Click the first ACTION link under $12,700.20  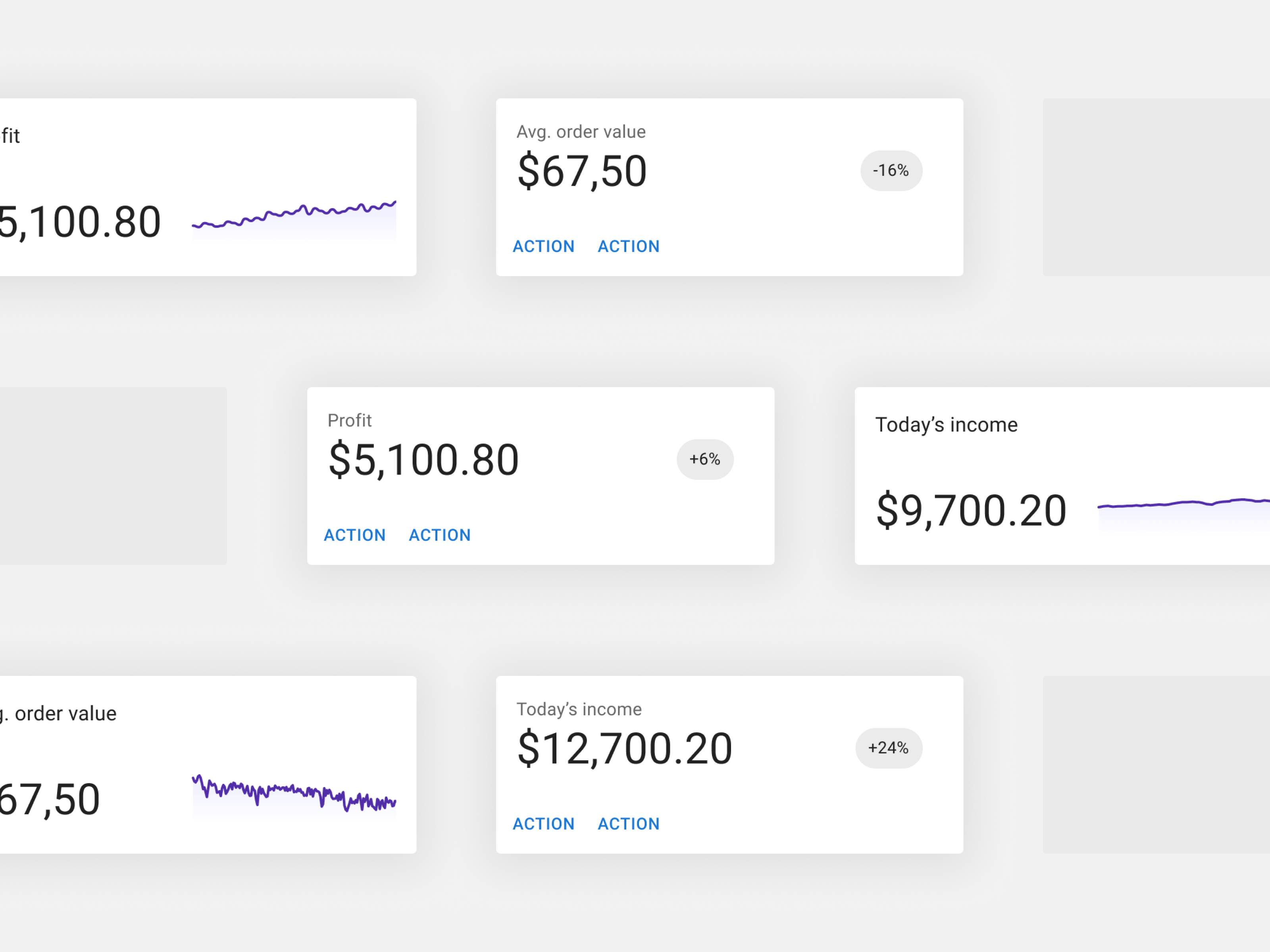coord(543,823)
